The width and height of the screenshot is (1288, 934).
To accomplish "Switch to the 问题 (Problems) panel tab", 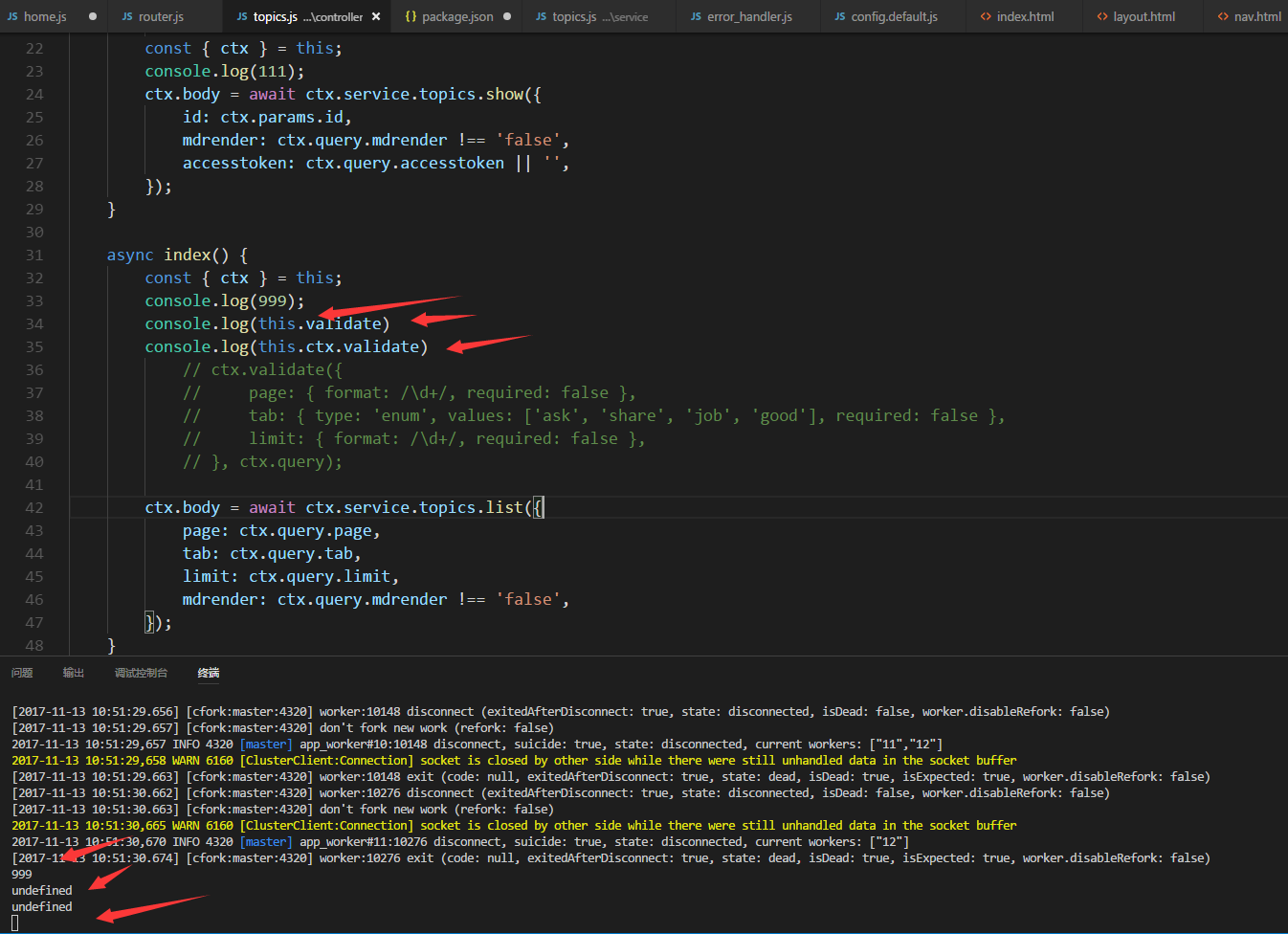I will click(21, 672).
